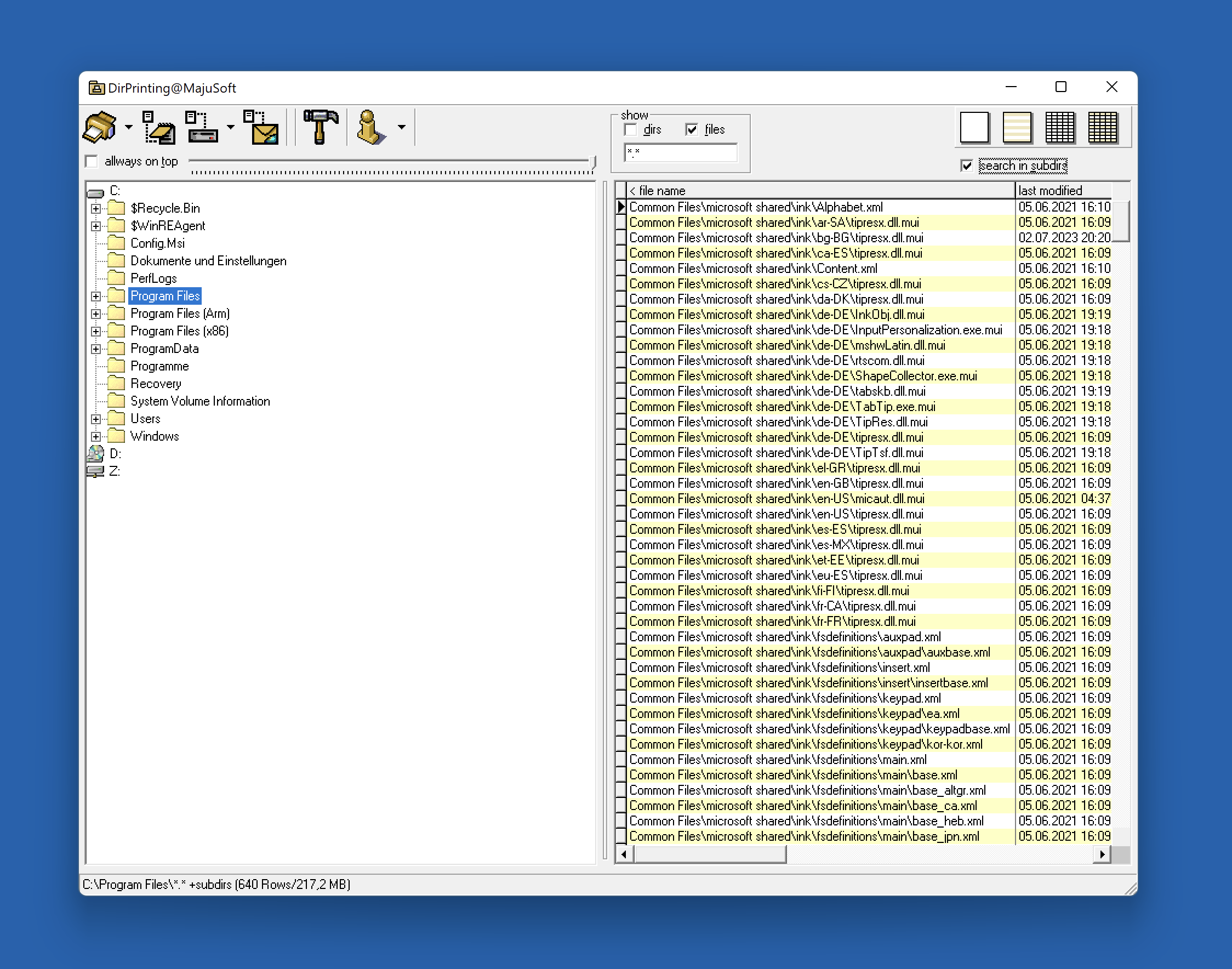Select the 'ProgramData' tree label

164,349
